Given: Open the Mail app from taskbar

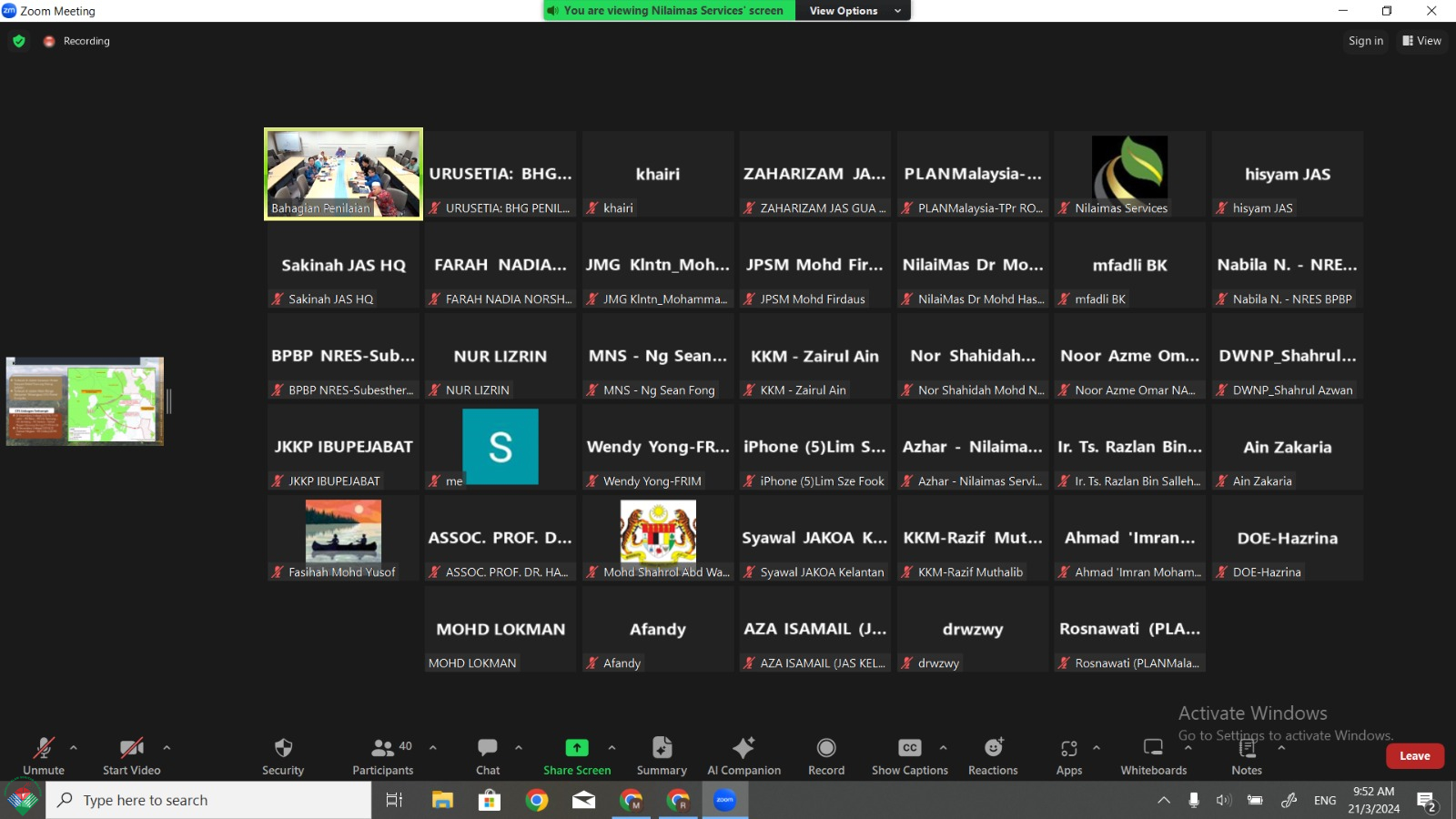Looking at the screenshot, I should (584, 800).
